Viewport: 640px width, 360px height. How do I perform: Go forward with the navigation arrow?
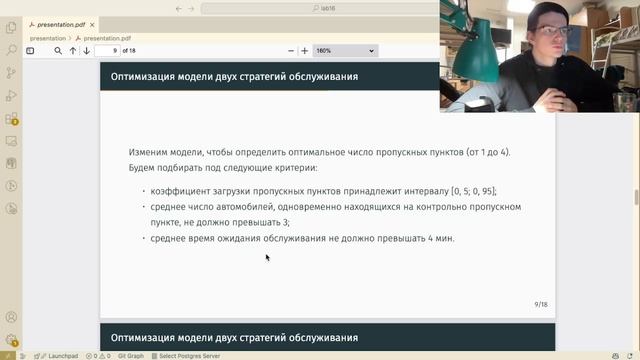[191, 8]
